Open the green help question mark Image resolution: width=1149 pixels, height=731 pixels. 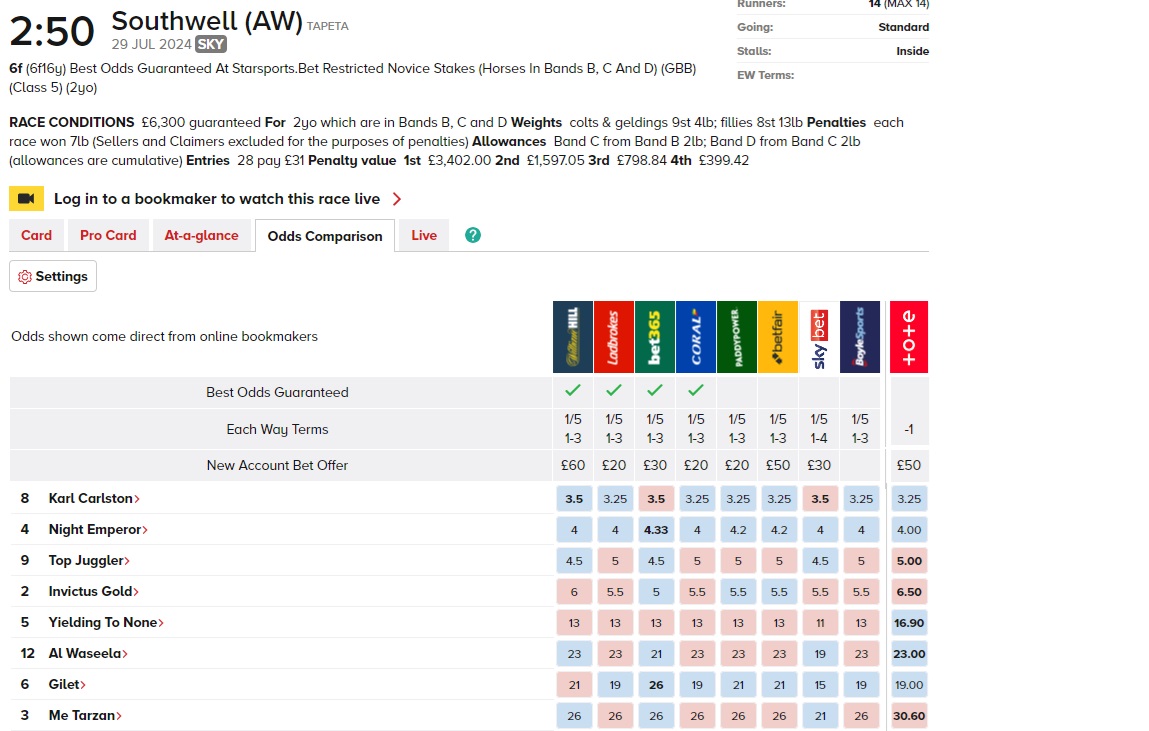471,235
